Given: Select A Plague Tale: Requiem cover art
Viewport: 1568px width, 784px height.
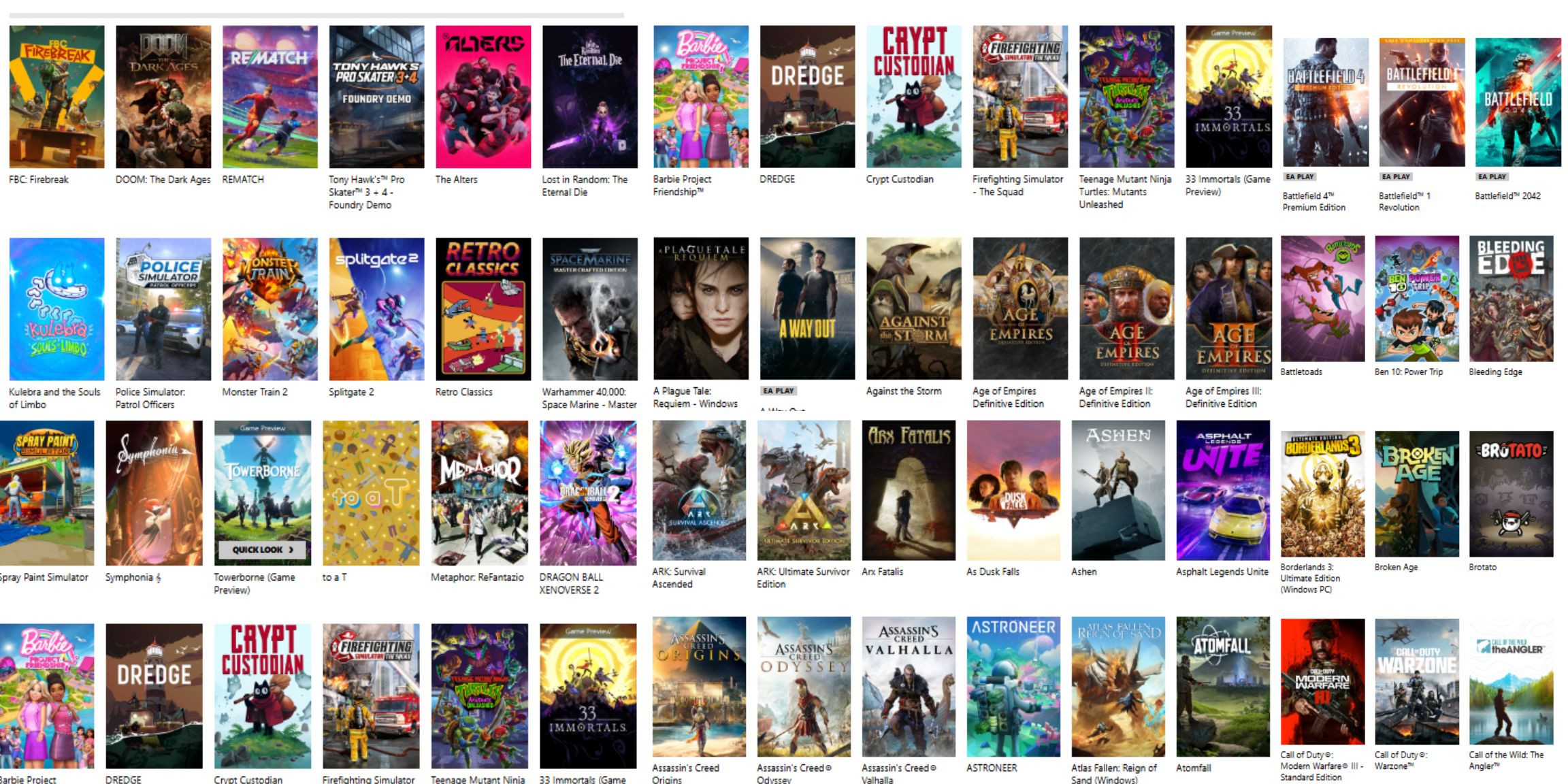Looking at the screenshot, I should (x=701, y=308).
